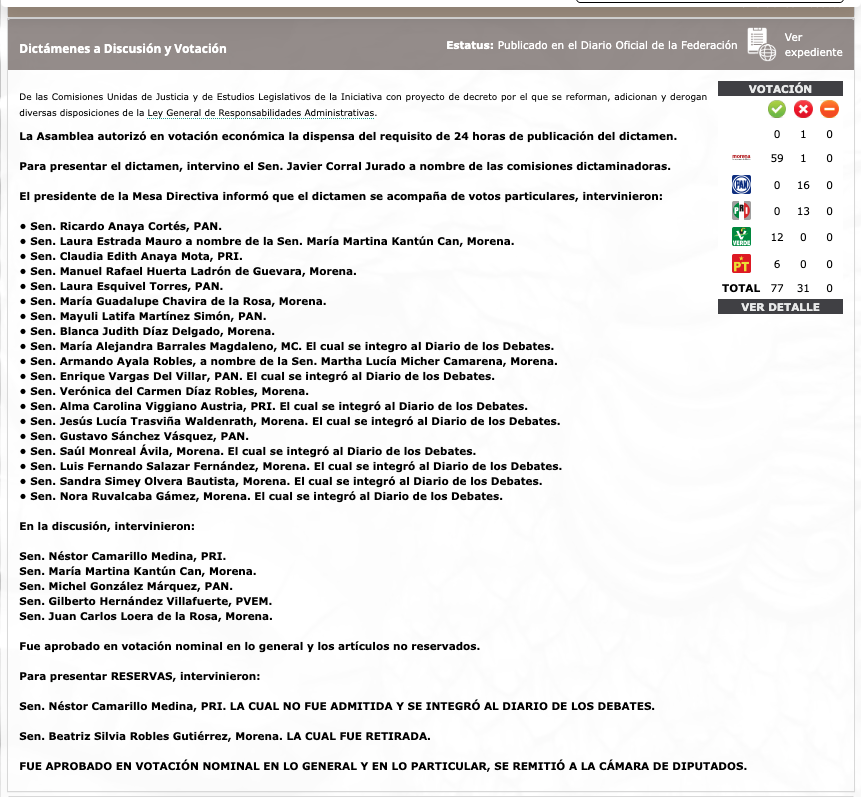Image resolution: width=861 pixels, height=797 pixels.
Task: Click the TOTAL row label
Action: click(741, 288)
